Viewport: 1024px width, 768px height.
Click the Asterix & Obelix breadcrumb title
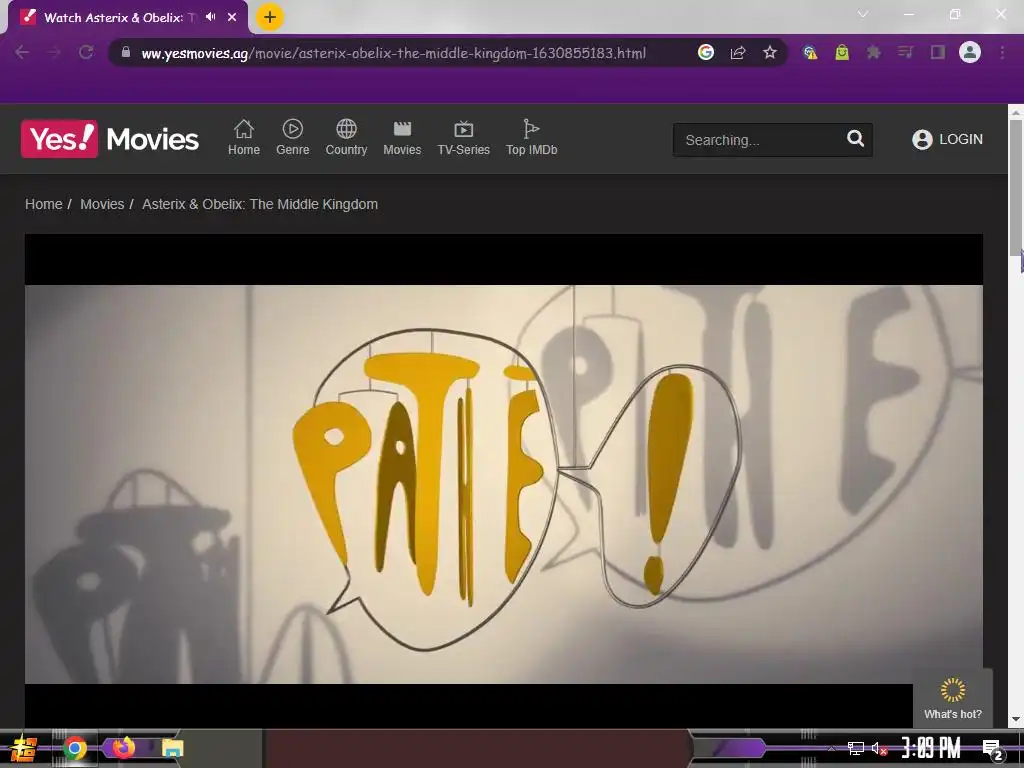point(260,204)
